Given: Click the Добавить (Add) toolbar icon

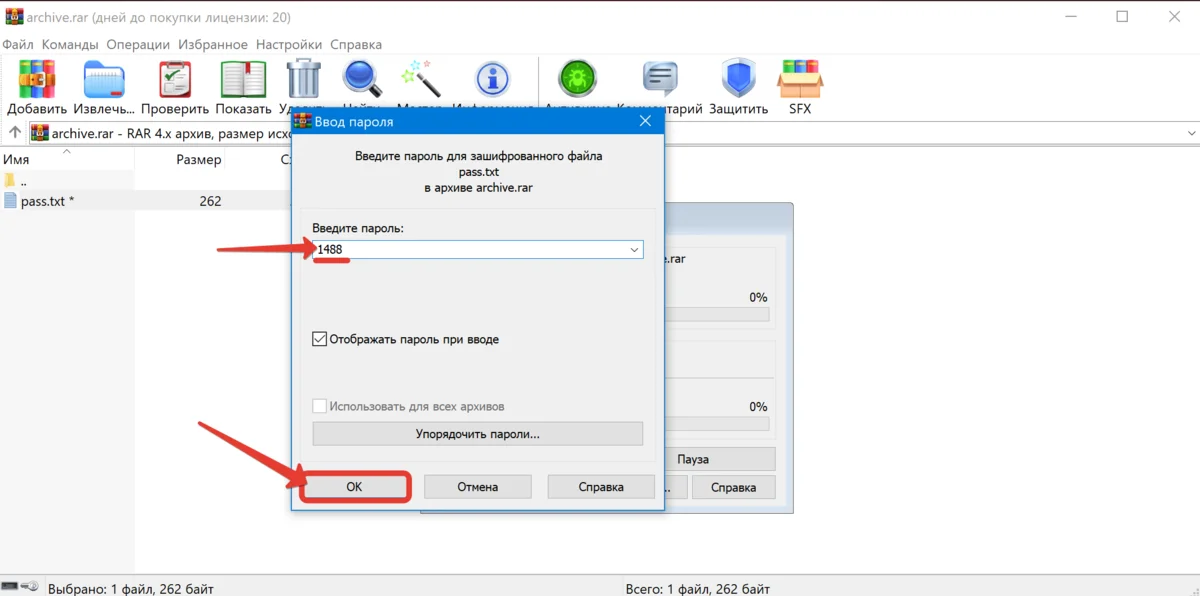Looking at the screenshot, I should (x=37, y=80).
